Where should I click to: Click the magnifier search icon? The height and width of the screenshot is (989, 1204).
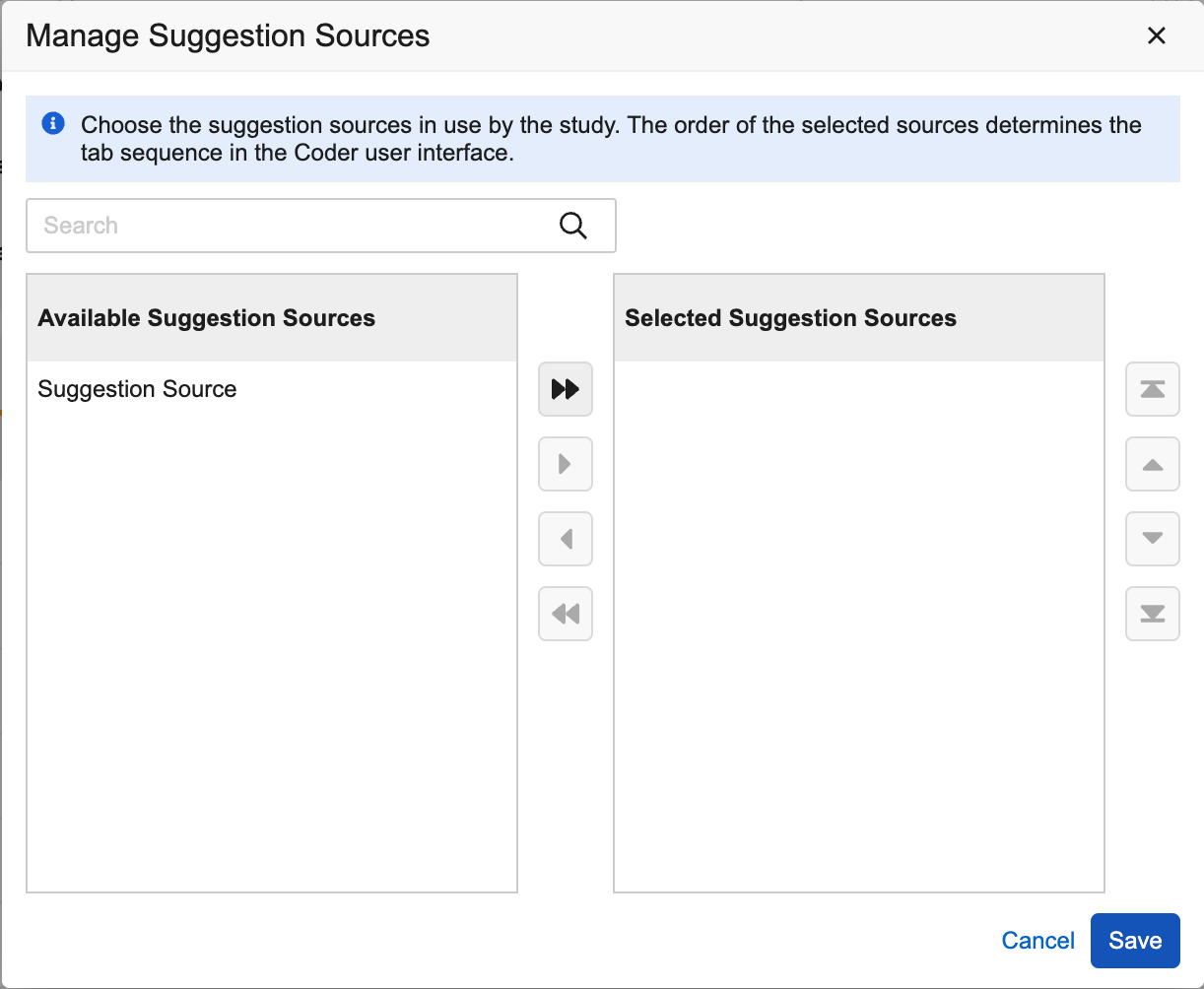572,226
